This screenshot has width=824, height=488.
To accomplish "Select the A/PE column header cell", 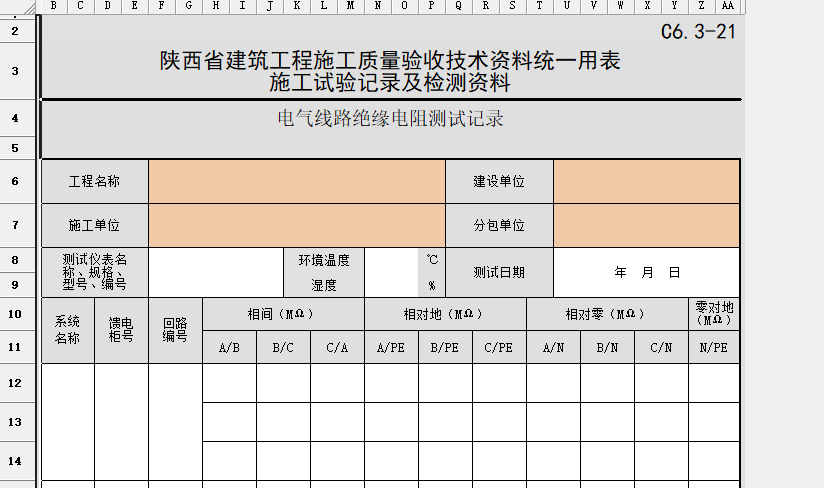I will click(x=391, y=347).
